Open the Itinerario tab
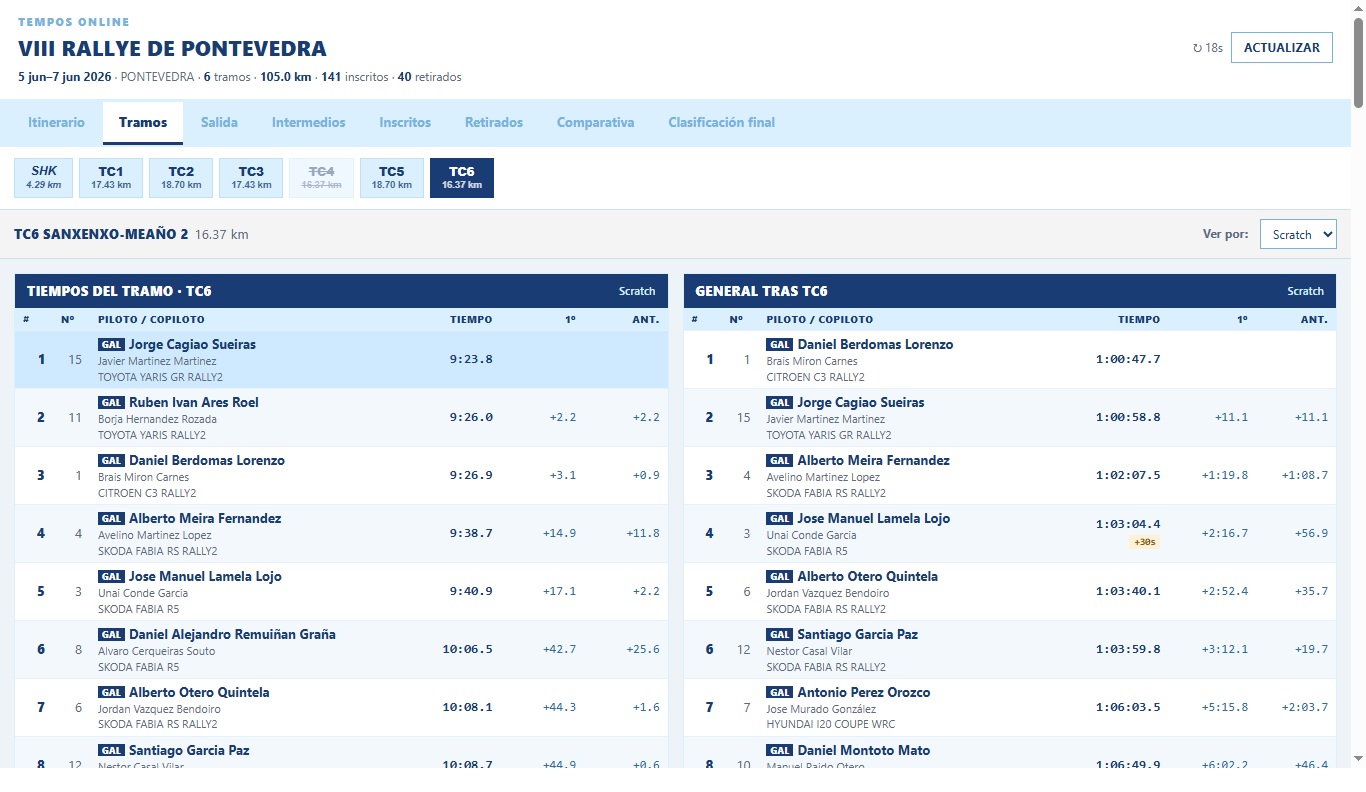This screenshot has height=792, width=1366. tap(56, 122)
